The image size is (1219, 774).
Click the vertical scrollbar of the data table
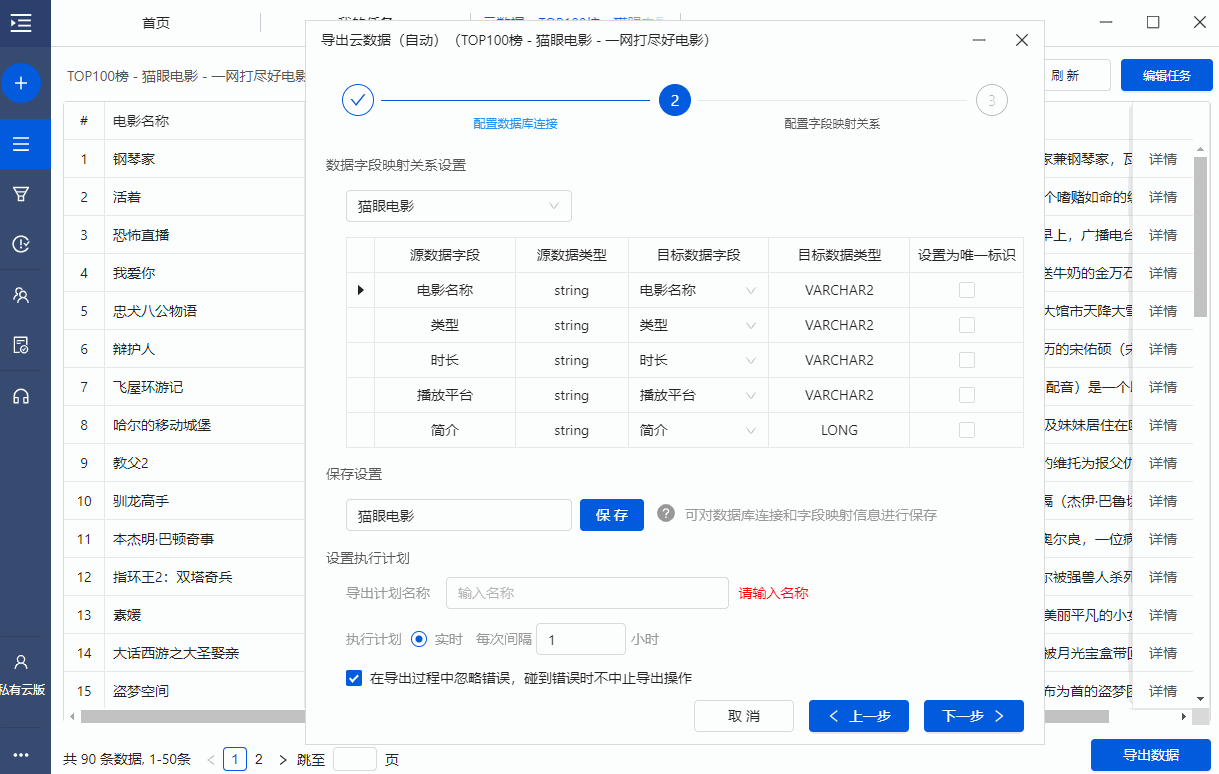tap(1201, 236)
